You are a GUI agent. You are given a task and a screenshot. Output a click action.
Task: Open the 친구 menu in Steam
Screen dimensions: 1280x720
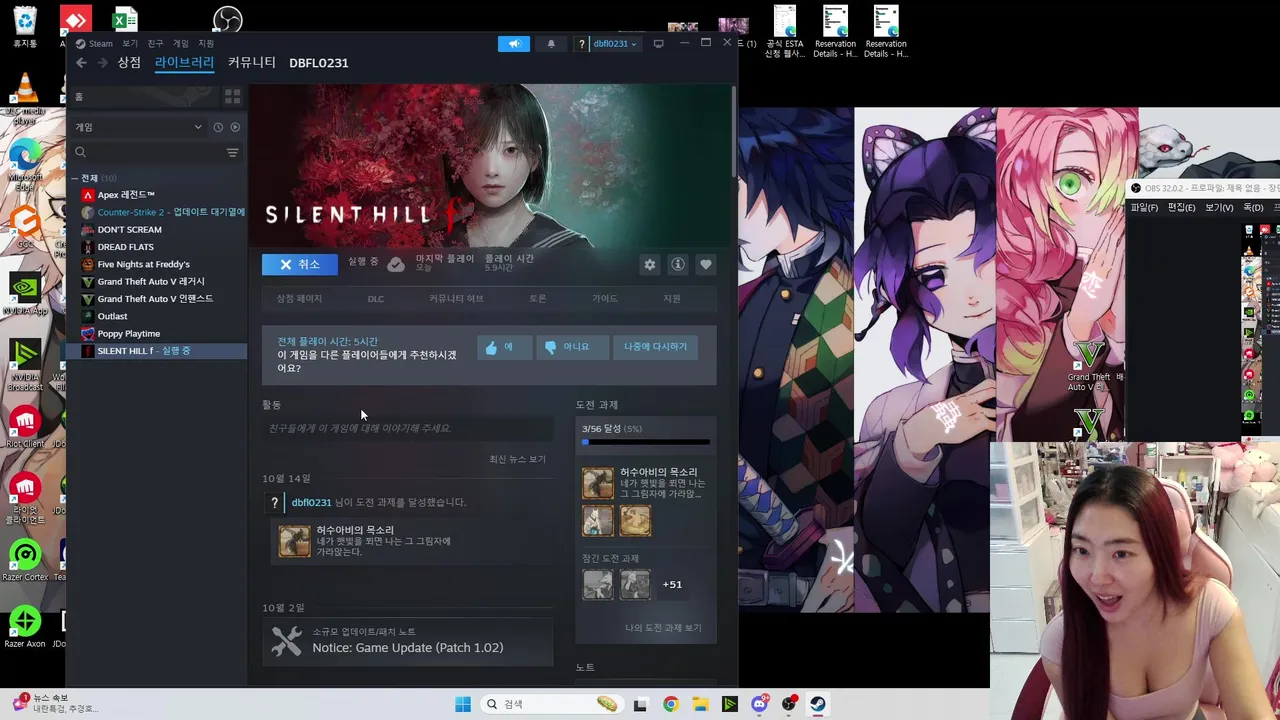tap(155, 44)
